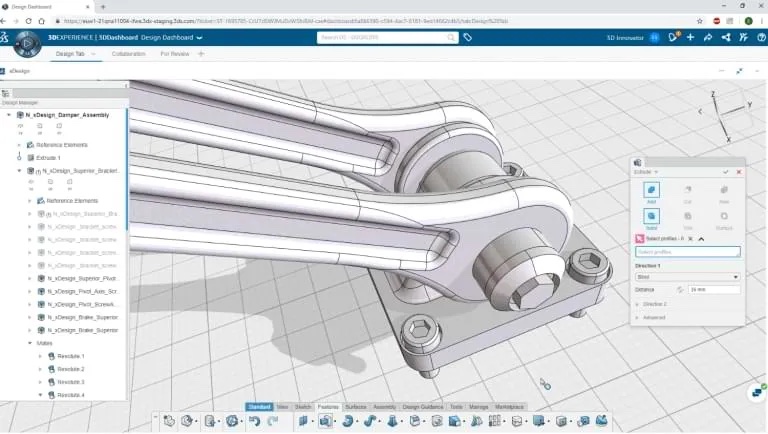Viewport: 768px width, 434px height.
Task: Add a new dashboard tab with plus
Action: coord(201,54)
